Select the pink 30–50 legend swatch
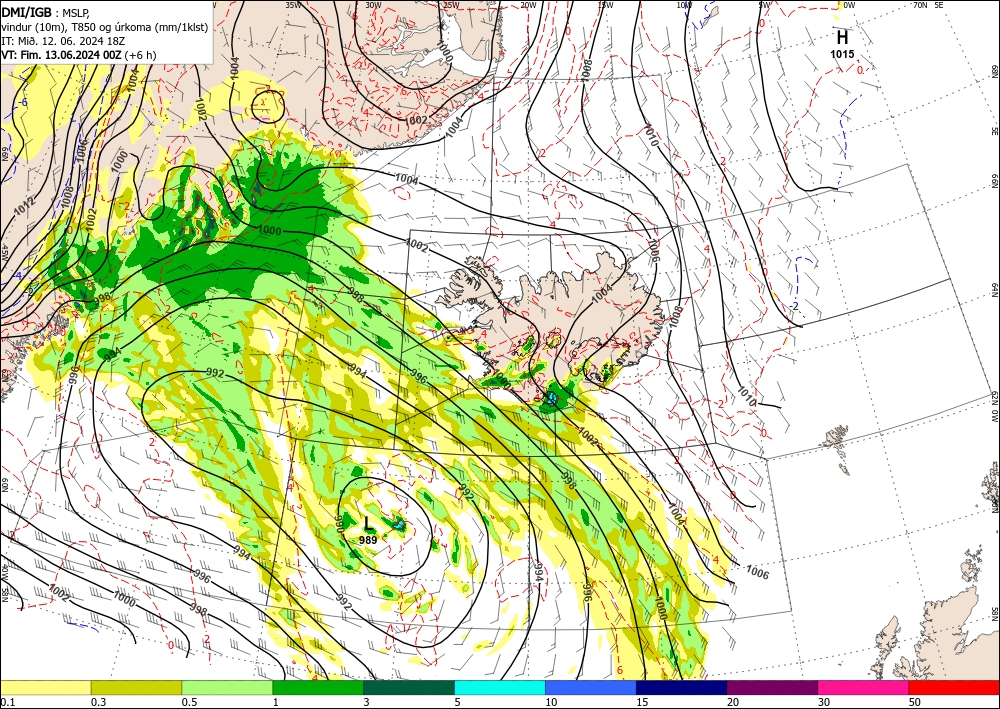Viewport: 1000px width, 709px height. point(864,687)
